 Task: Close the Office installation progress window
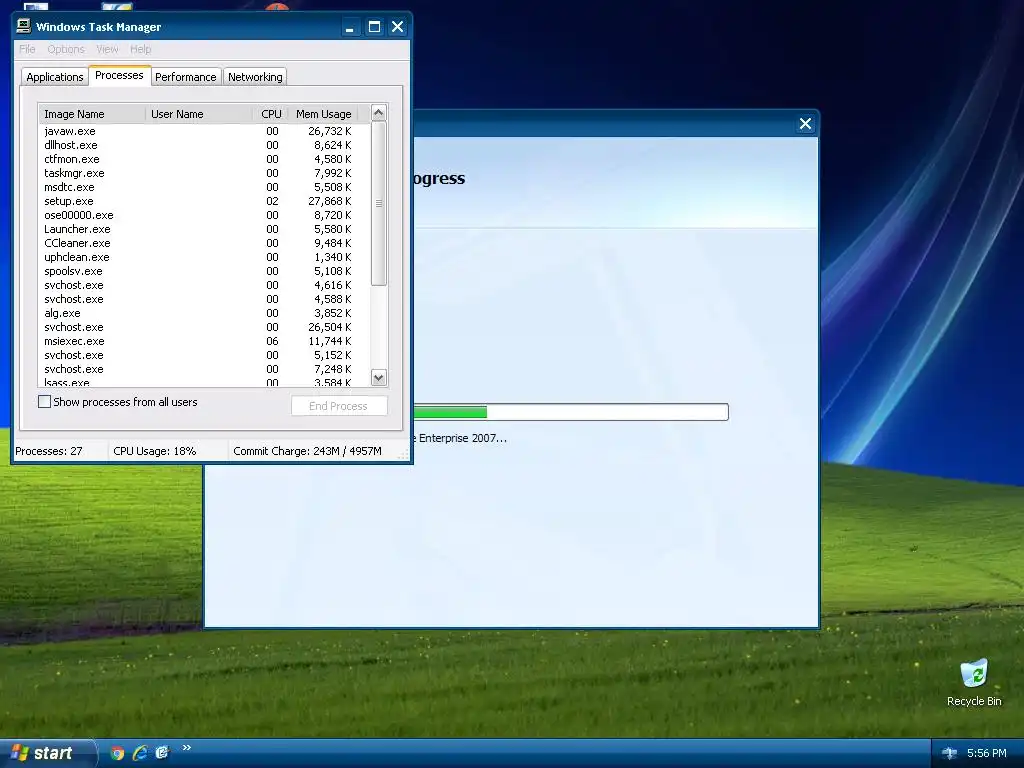coord(805,124)
